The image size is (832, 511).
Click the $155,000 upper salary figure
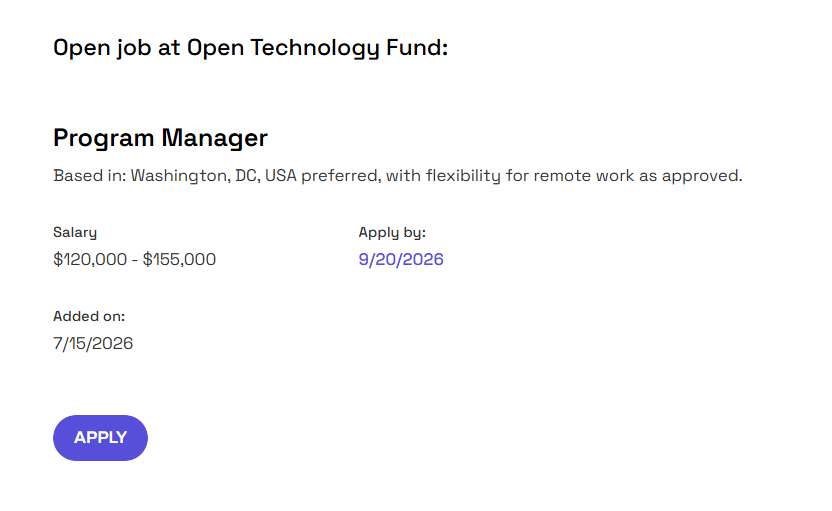179,259
